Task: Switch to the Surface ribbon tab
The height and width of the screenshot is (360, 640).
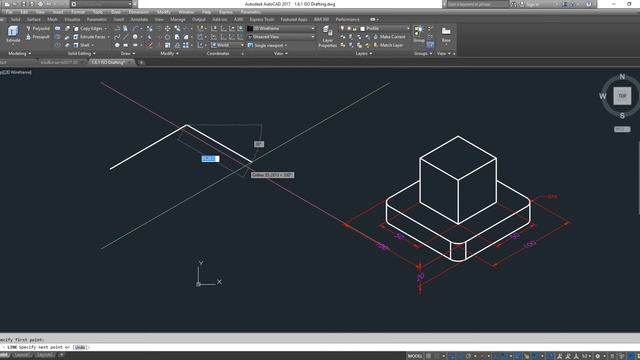Action: click(x=33, y=19)
